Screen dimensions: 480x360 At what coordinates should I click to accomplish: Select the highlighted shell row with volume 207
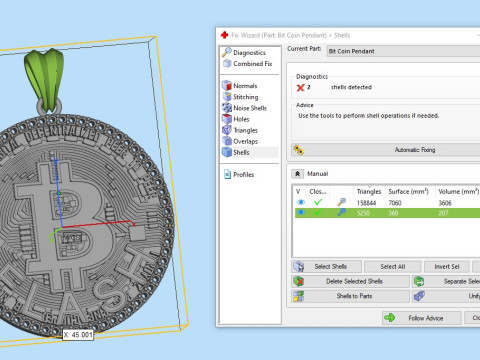click(387, 213)
